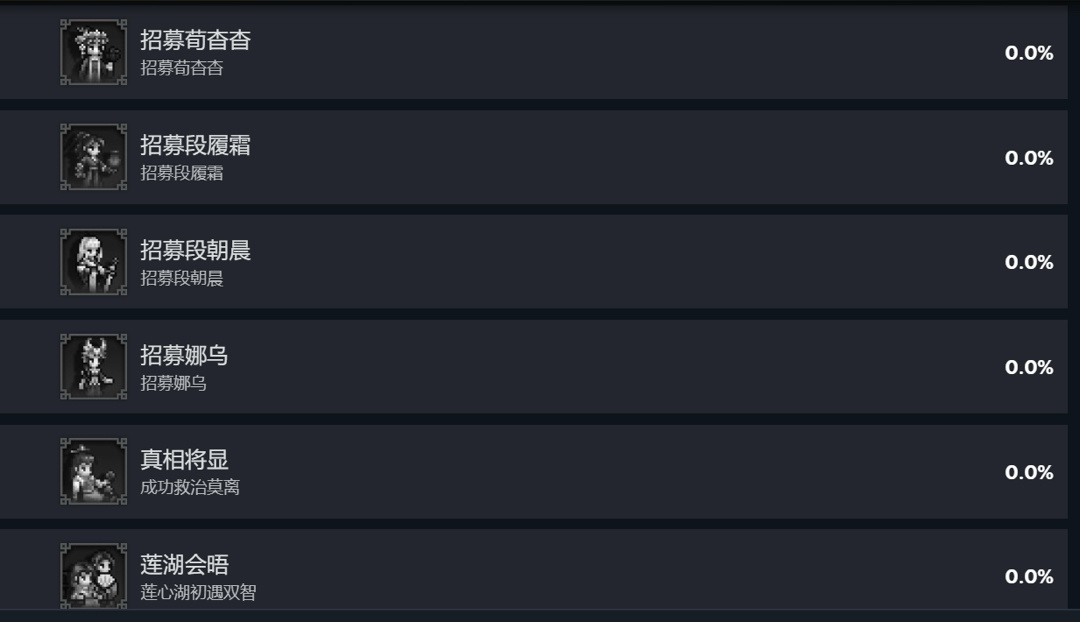Click the 招募段履霜 achievement row
The height and width of the screenshot is (622, 1080).
point(540,156)
